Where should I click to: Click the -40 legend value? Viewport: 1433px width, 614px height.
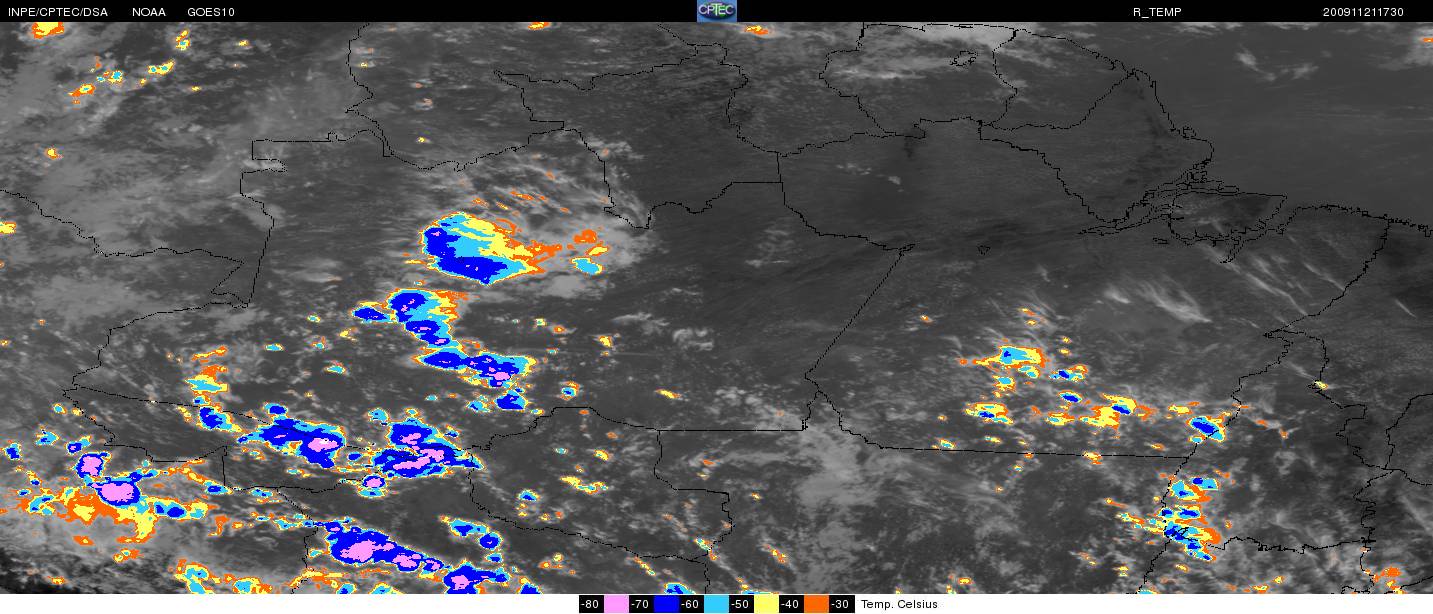coord(790,604)
